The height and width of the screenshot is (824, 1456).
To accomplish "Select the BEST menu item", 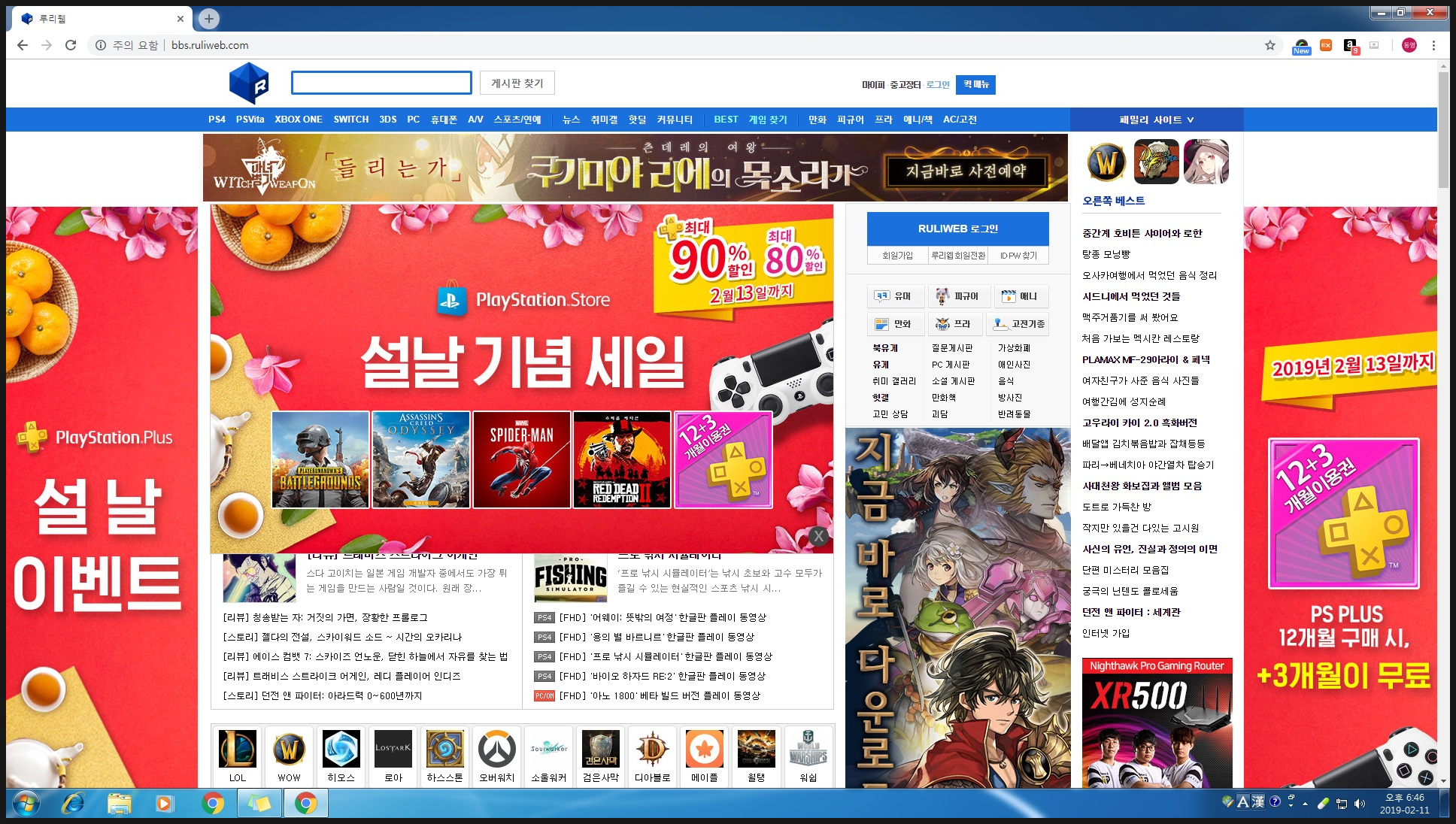I will (x=726, y=120).
